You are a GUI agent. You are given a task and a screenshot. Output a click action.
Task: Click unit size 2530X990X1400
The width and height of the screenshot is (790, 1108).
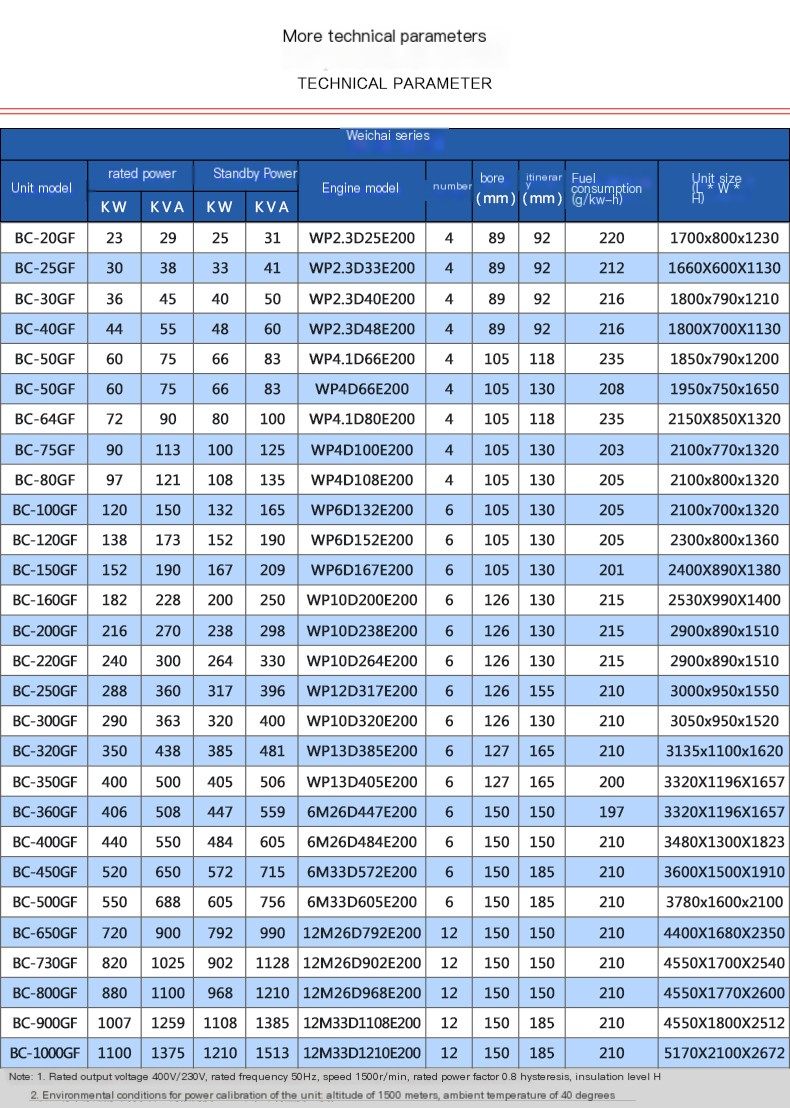[x=724, y=600]
